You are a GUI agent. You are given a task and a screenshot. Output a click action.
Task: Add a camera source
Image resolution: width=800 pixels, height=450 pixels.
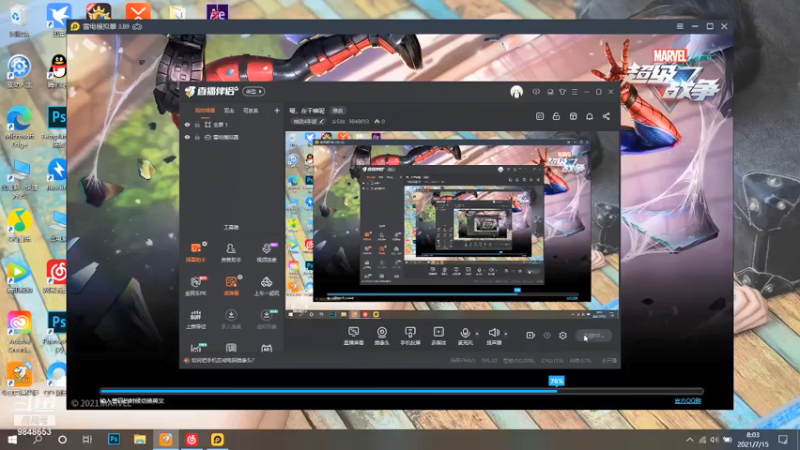382,336
